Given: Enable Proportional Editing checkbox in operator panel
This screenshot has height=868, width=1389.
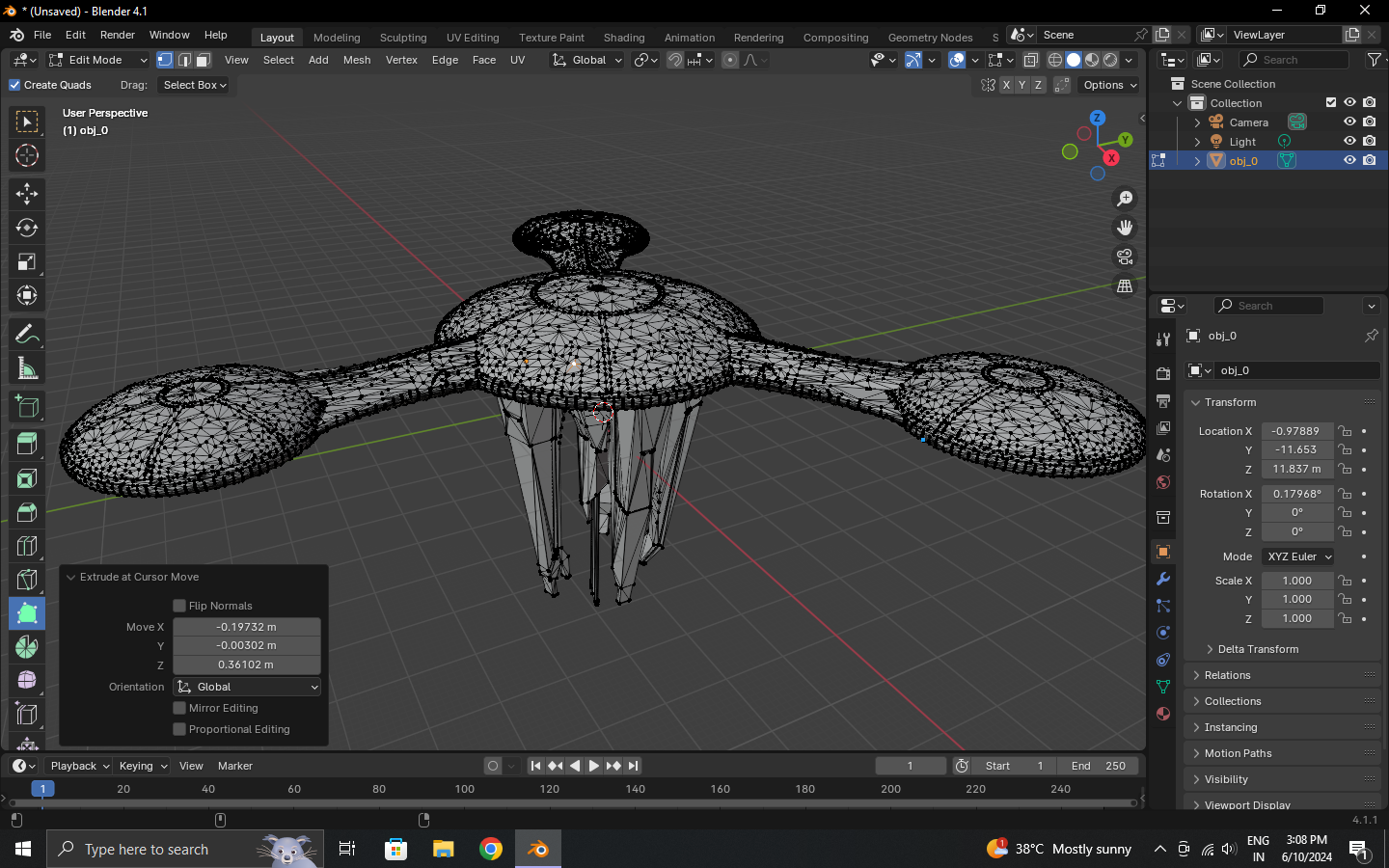Looking at the screenshot, I should pos(179,729).
